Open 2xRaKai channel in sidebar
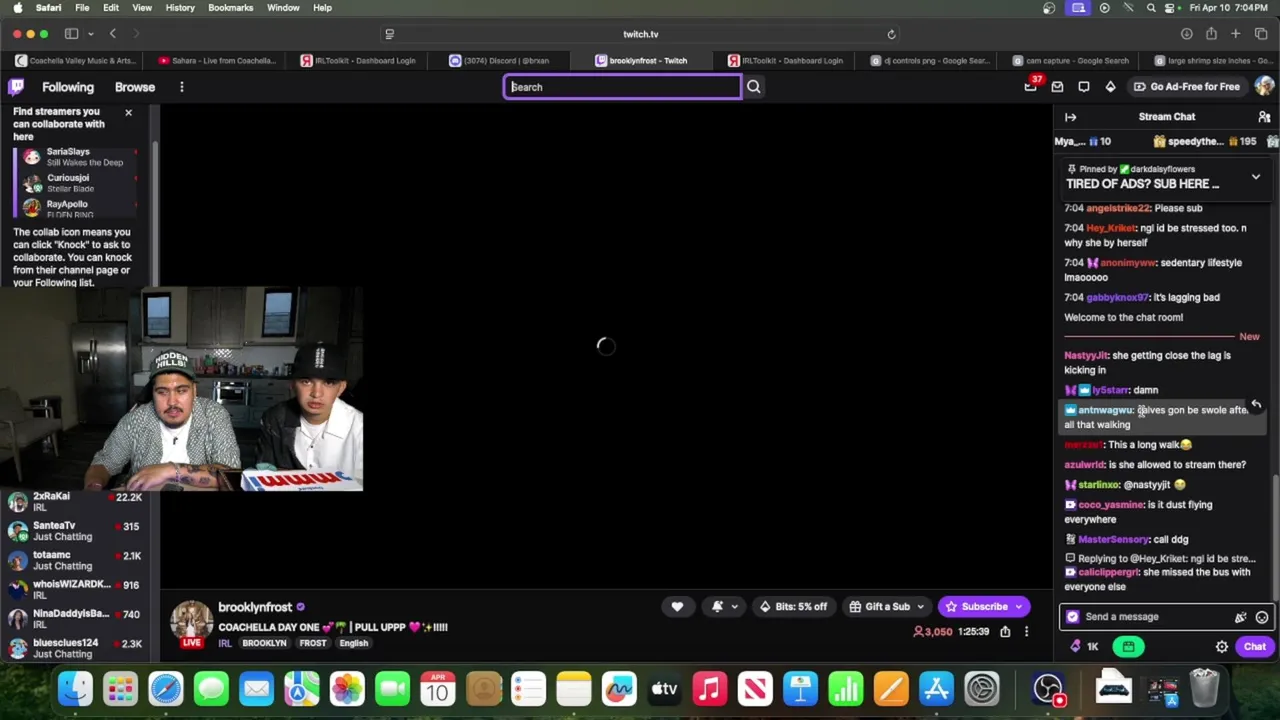 (75, 502)
